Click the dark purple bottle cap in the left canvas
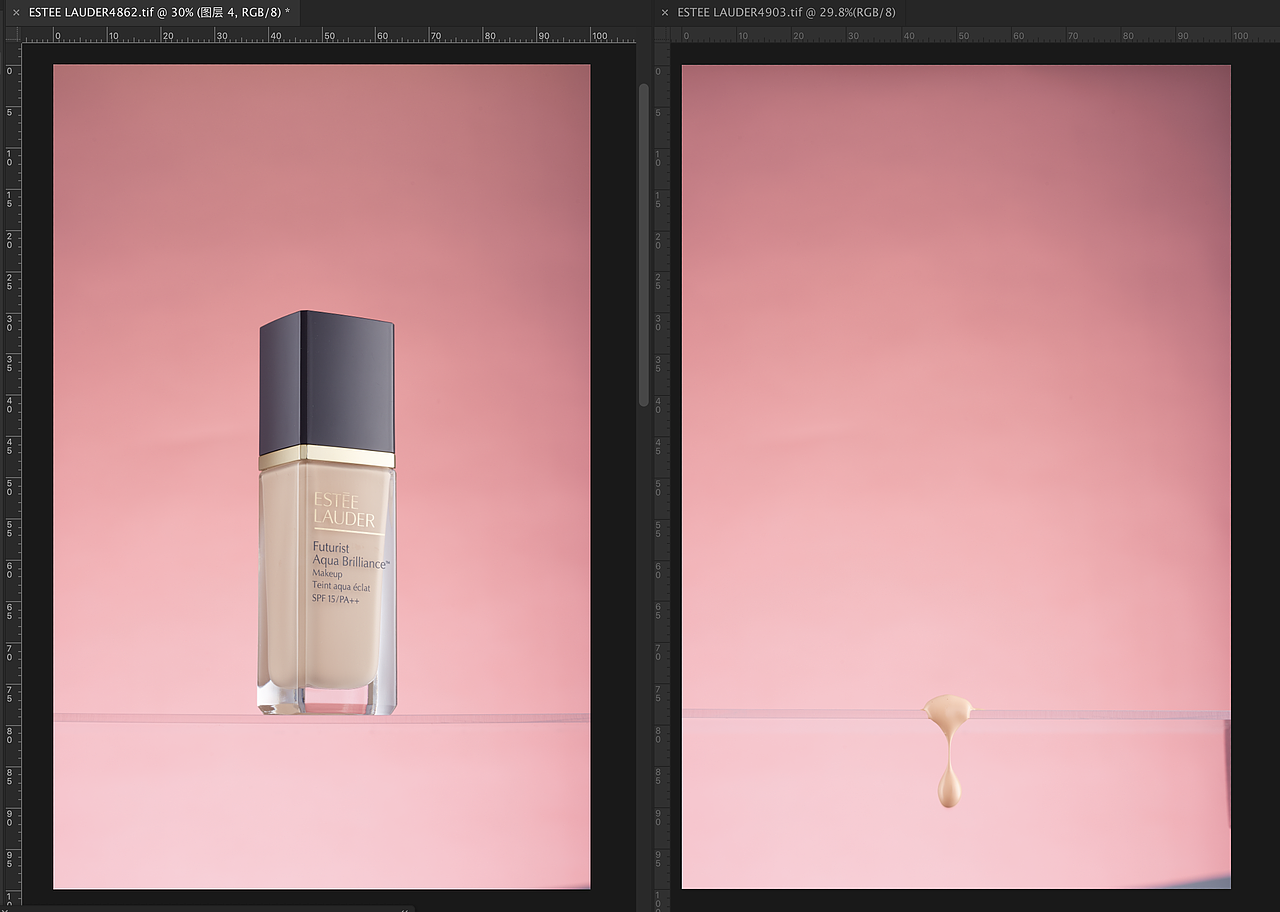This screenshot has height=912, width=1280. (326, 383)
